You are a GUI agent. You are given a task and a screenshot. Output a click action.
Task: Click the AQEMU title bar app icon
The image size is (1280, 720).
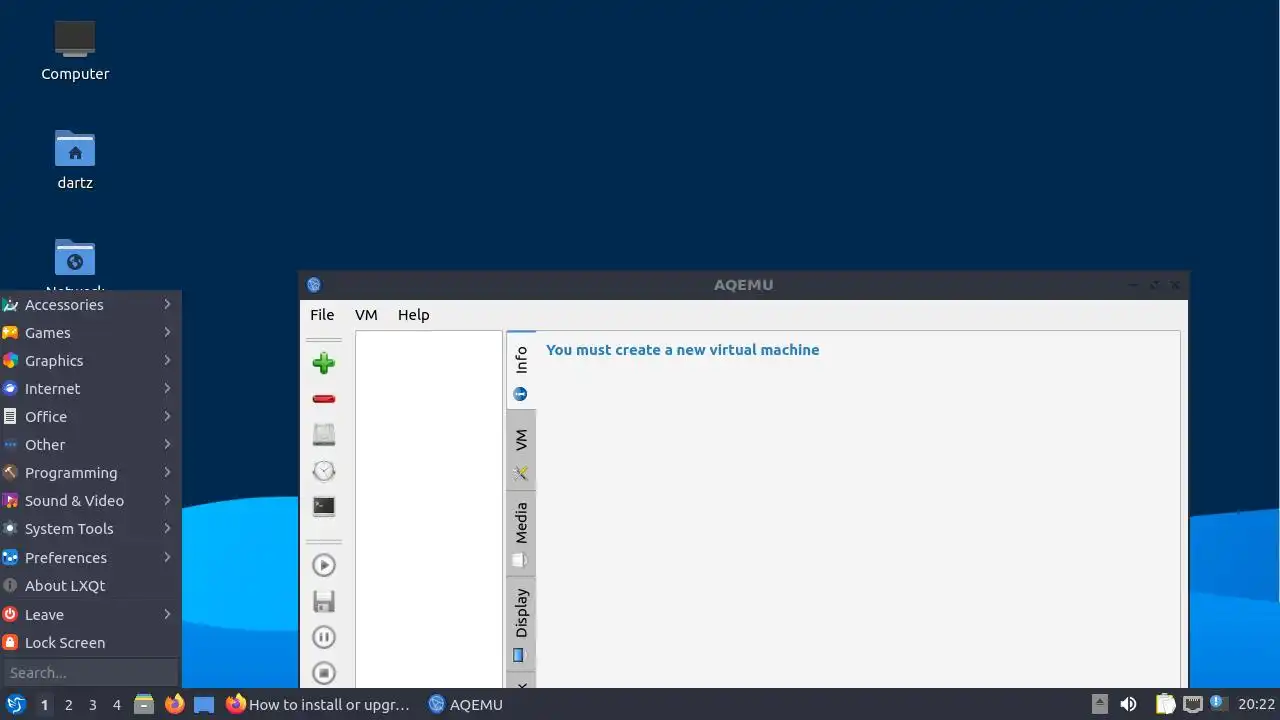314,285
